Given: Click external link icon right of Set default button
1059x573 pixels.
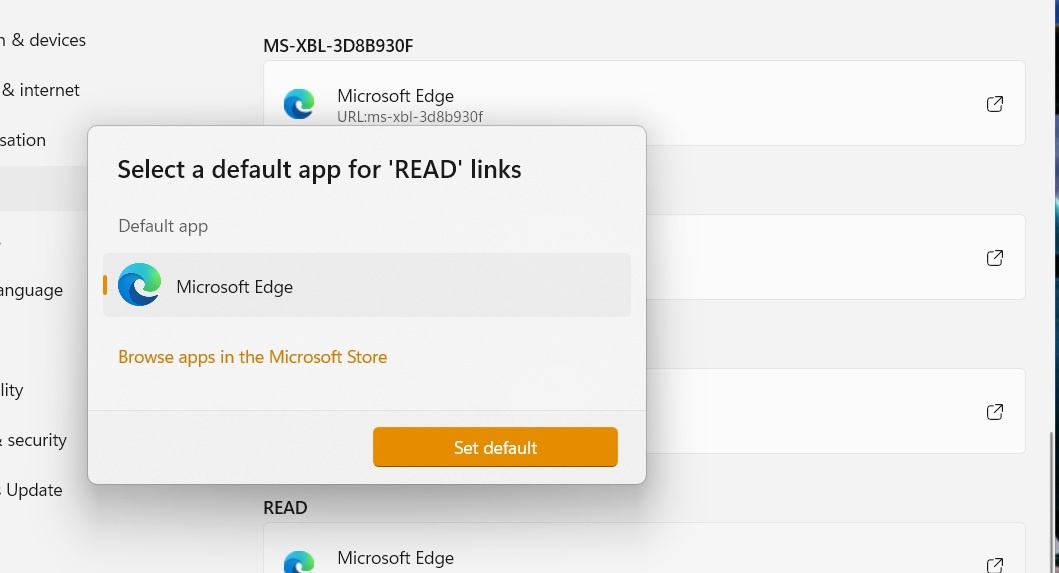Looking at the screenshot, I should coord(994,412).
